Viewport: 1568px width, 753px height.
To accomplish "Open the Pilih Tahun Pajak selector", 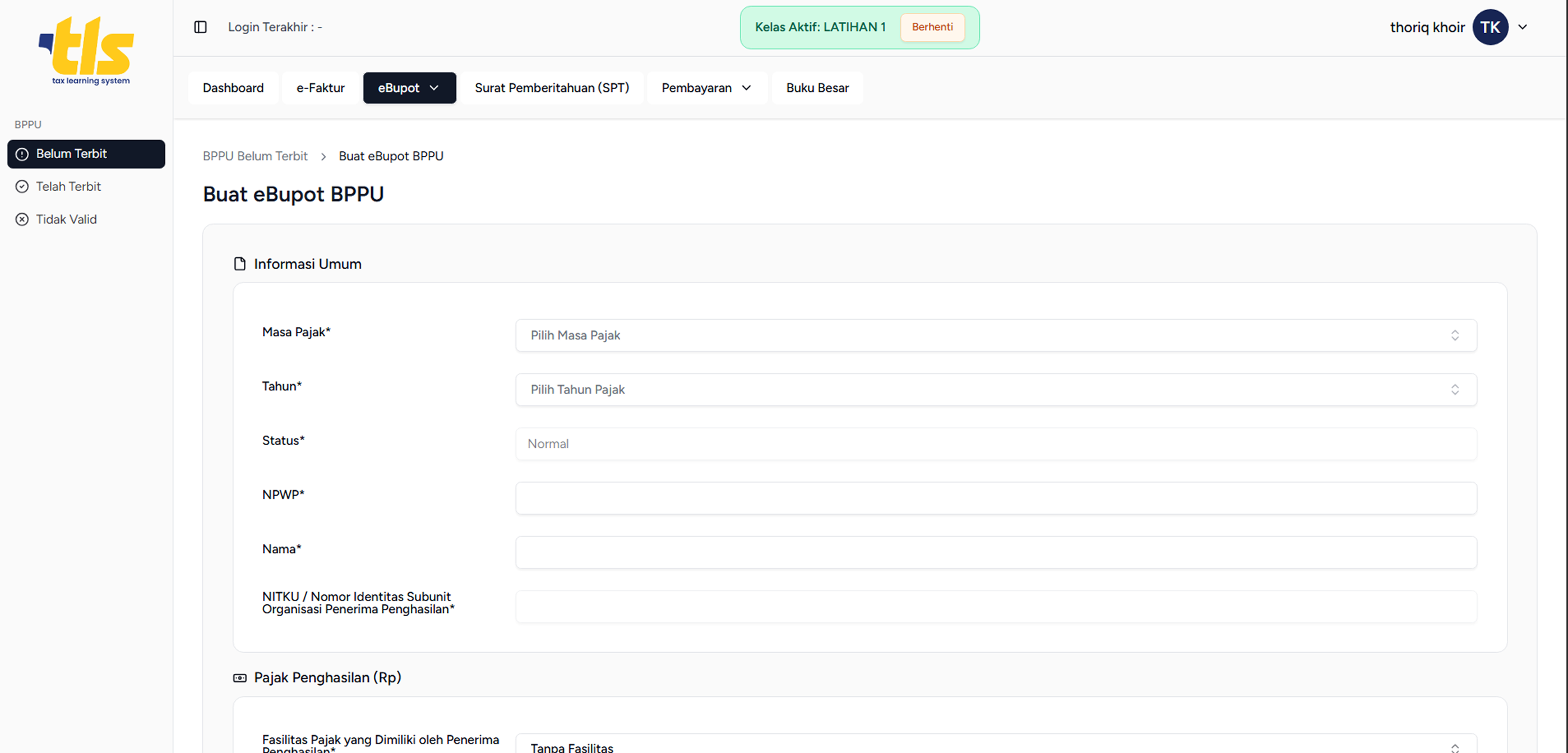I will (996, 390).
